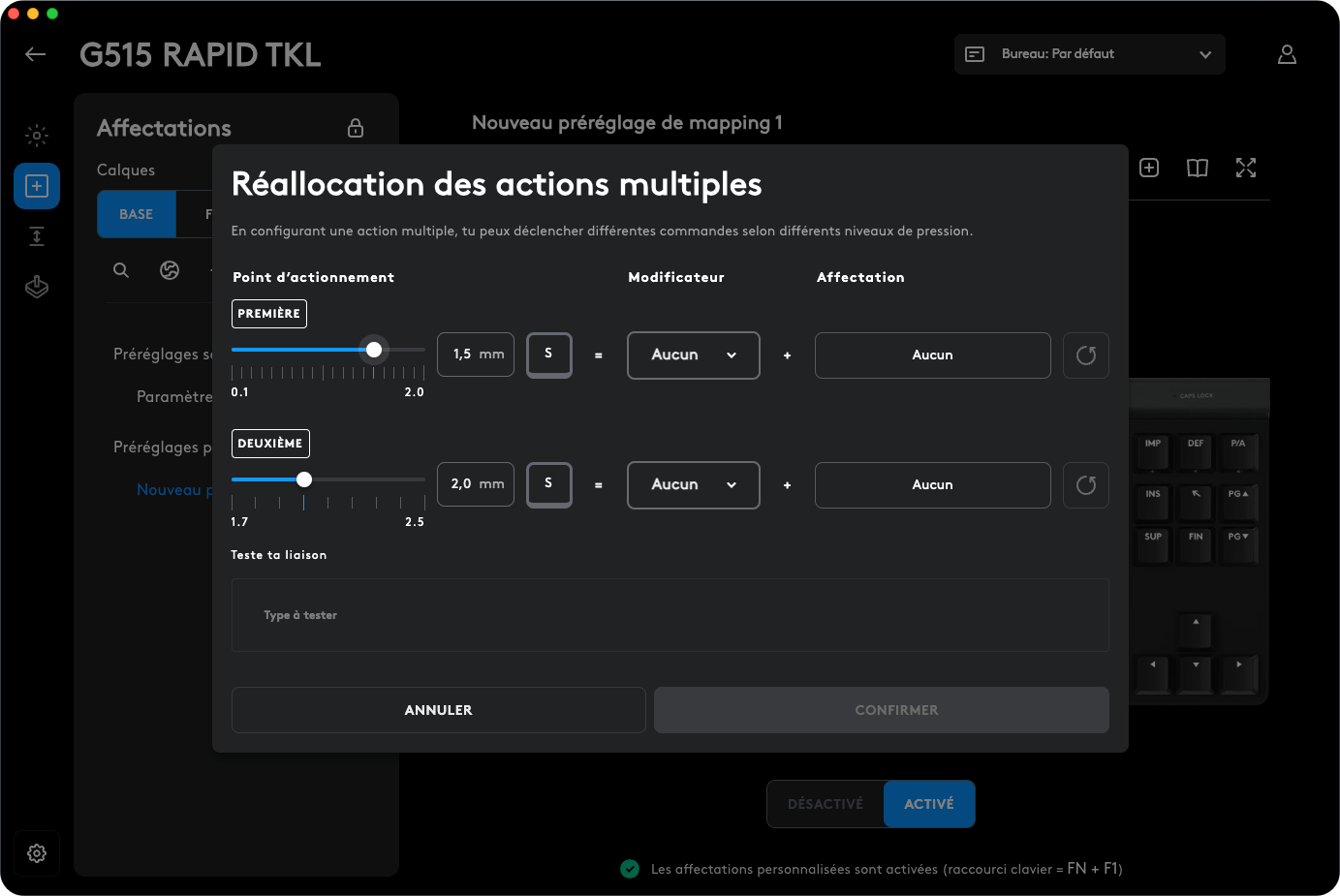Adjust the PREMIÈRE actuation point slider
The height and width of the screenshot is (896, 1340).
[374, 349]
